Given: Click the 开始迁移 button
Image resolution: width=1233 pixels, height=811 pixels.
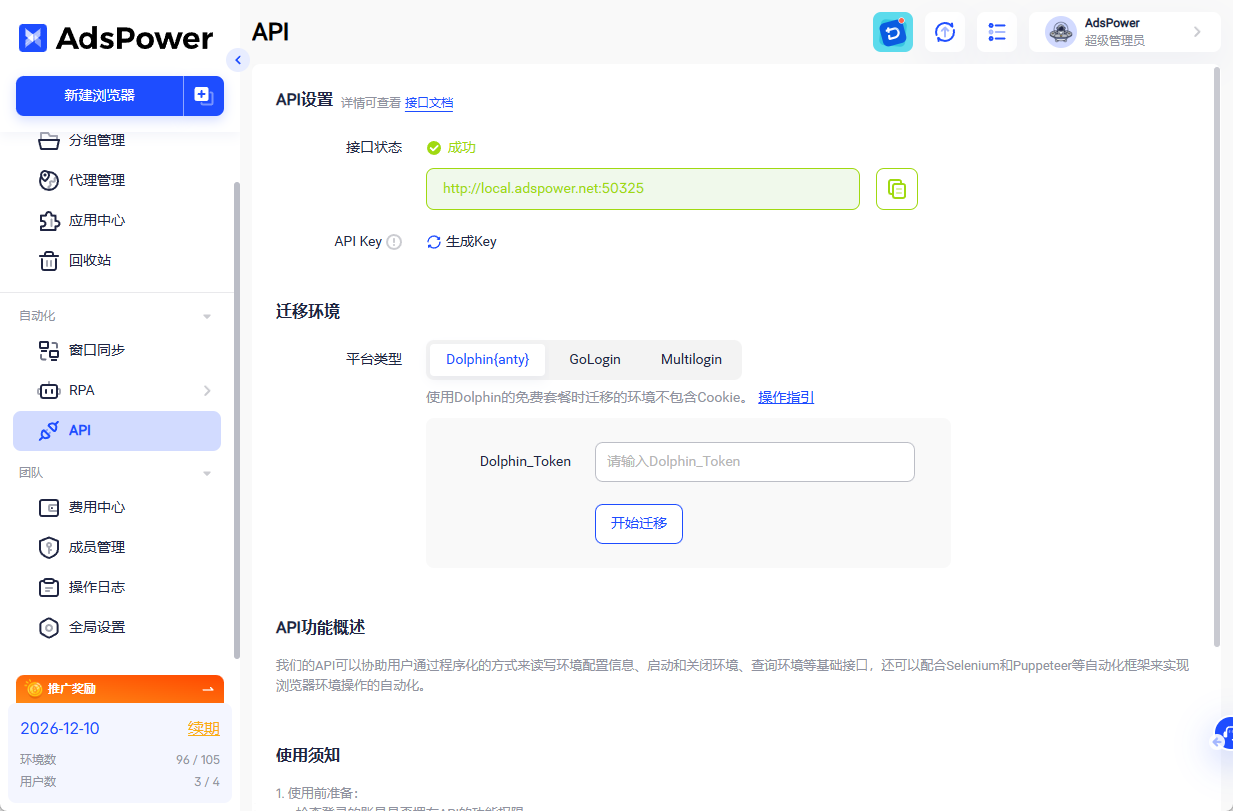Looking at the screenshot, I should coord(639,524).
